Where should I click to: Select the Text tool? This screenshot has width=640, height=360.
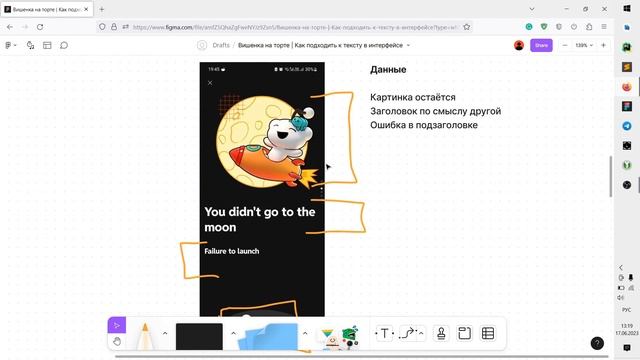384,333
